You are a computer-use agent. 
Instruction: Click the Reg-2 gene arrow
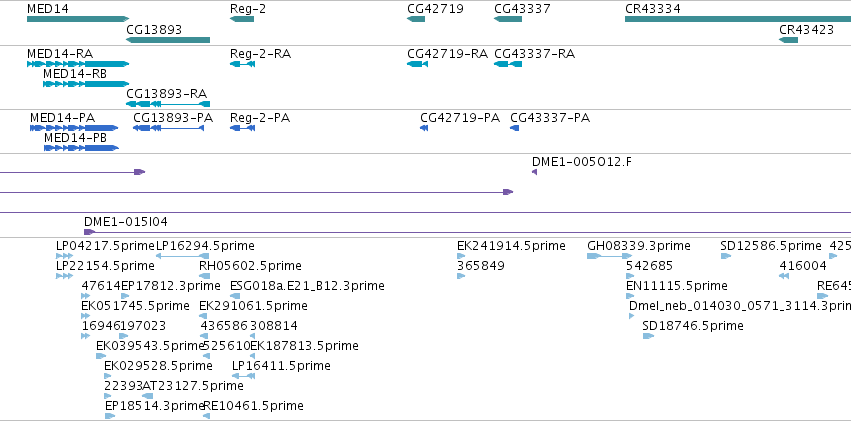coord(242,19)
